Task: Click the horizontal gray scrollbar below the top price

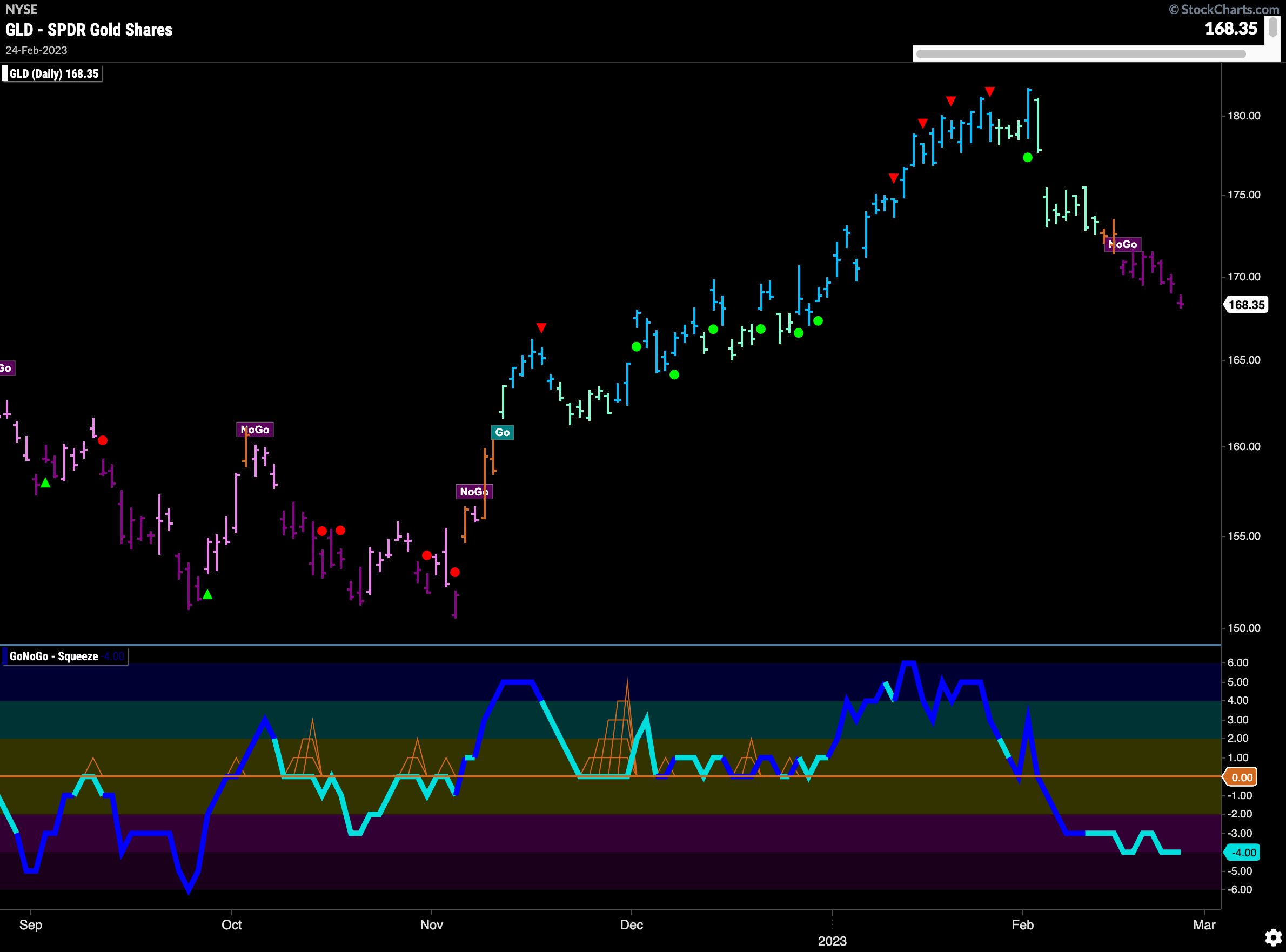Action: pyautogui.click(x=1081, y=54)
